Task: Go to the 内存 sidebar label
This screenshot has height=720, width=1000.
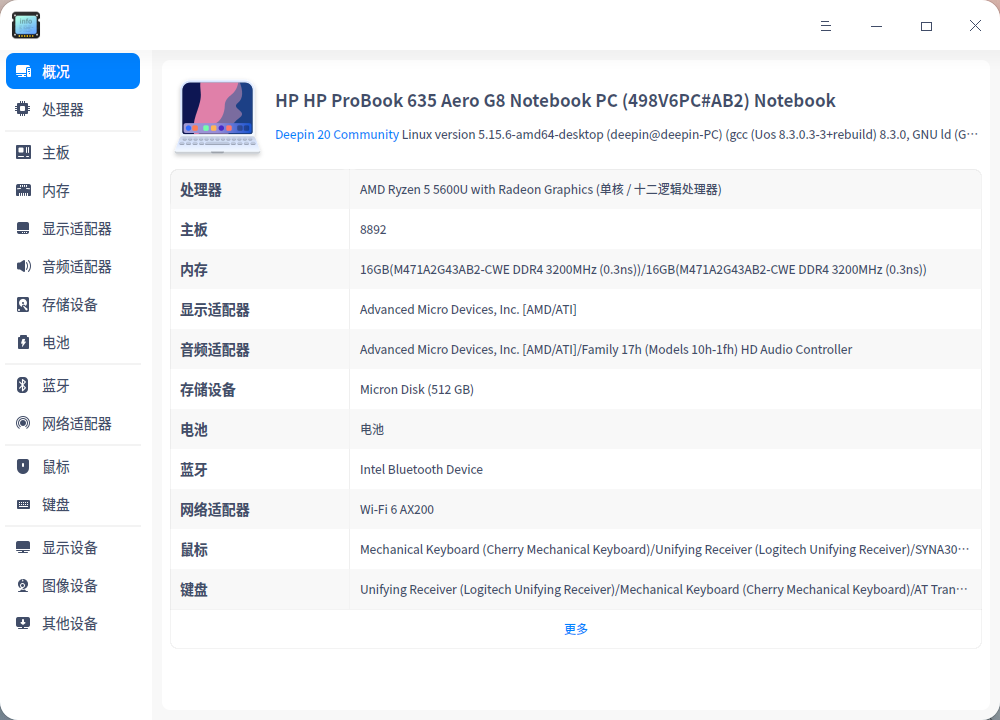Action: click(55, 191)
